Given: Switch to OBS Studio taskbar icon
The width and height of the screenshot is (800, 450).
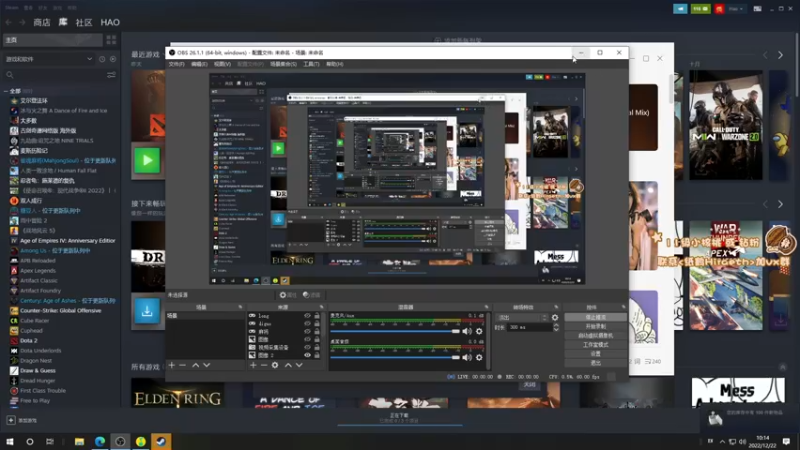Looking at the screenshot, I should click(120, 441).
